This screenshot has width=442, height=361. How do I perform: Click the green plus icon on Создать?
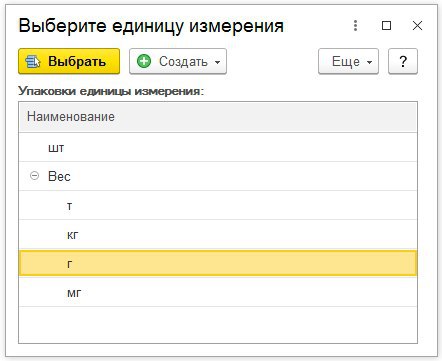point(144,61)
